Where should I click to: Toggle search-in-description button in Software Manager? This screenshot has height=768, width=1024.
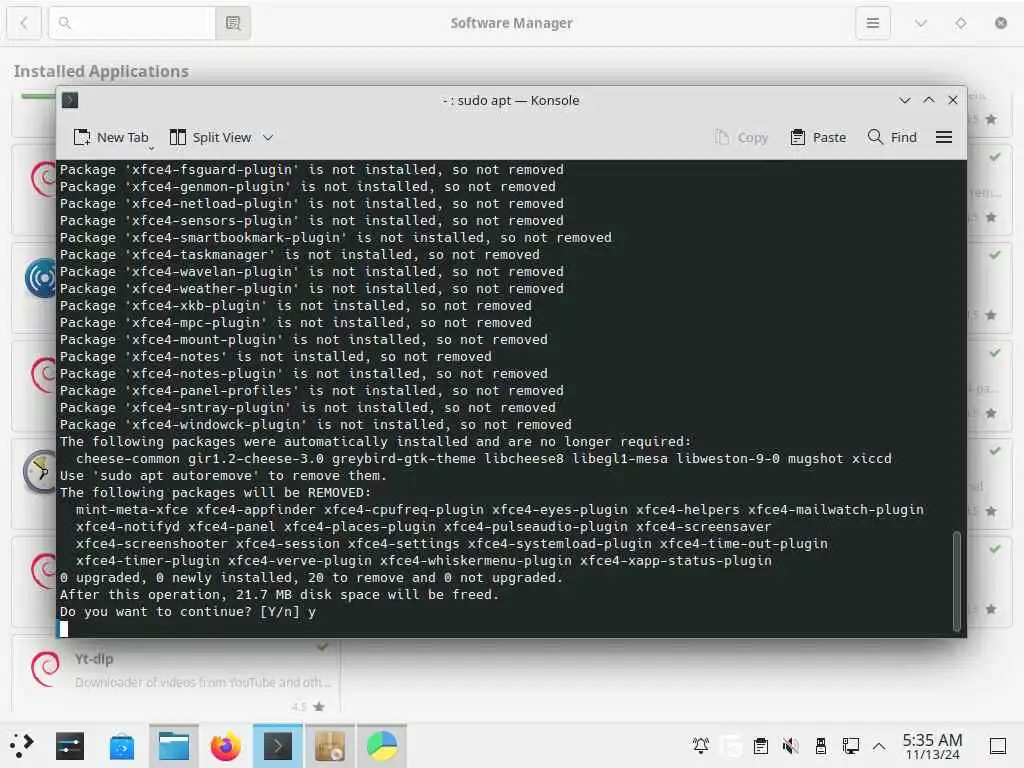point(233,23)
